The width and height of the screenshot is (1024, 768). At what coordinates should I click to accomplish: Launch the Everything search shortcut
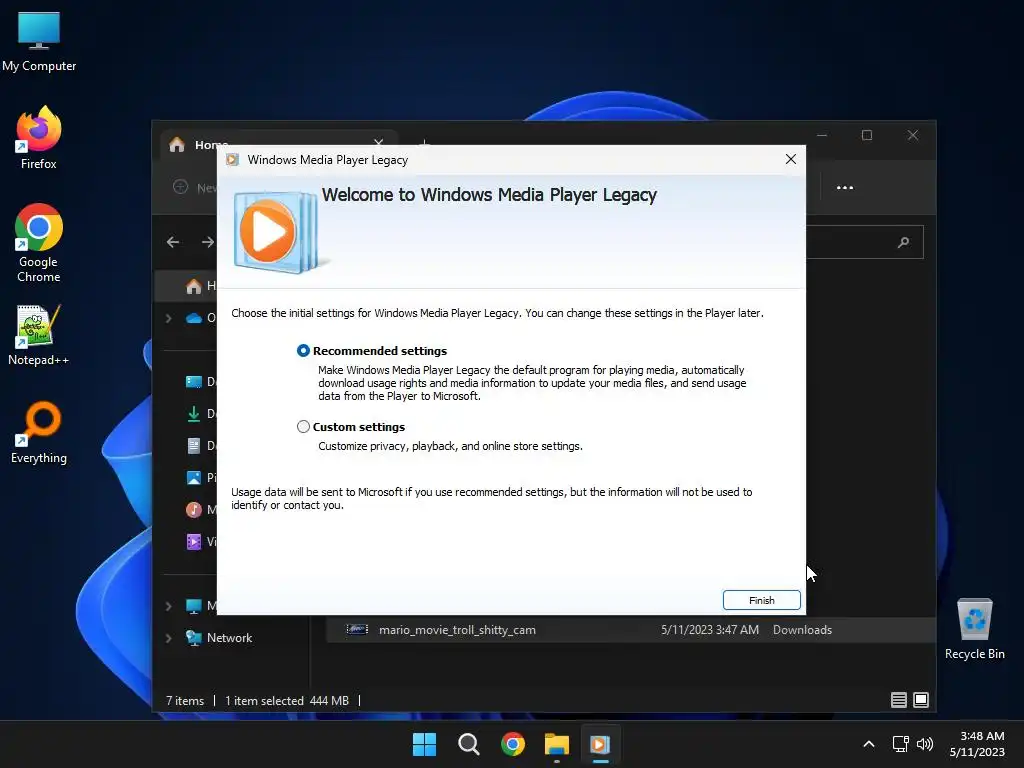tap(39, 432)
